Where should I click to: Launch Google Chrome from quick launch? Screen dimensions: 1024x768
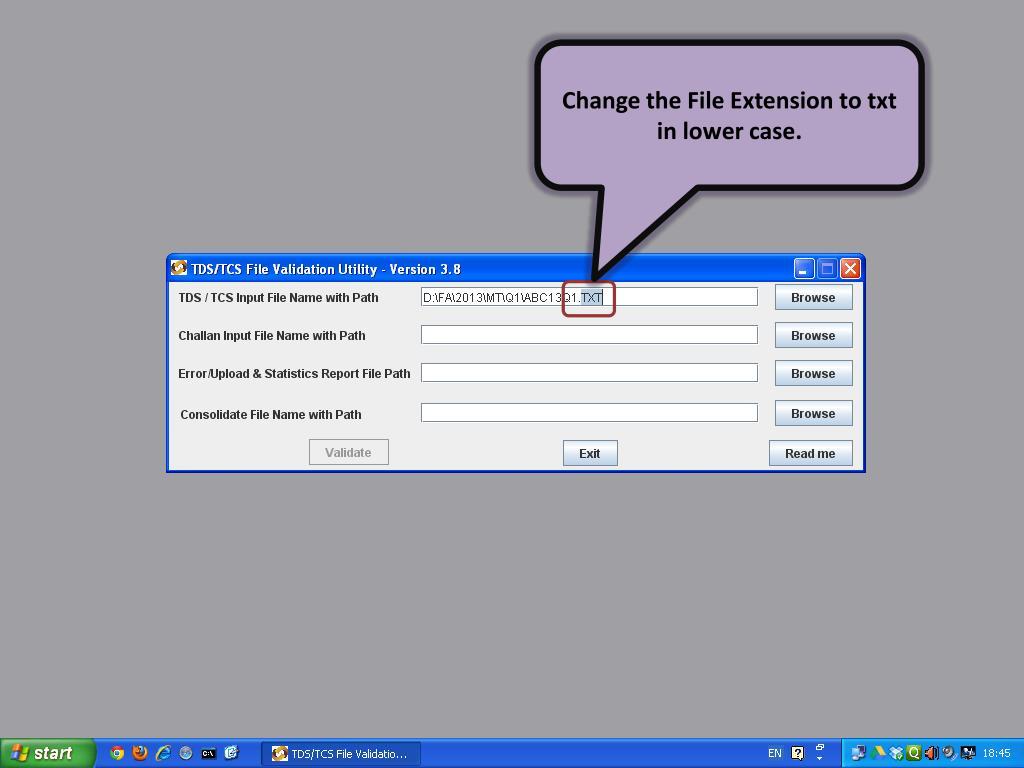[x=117, y=753]
